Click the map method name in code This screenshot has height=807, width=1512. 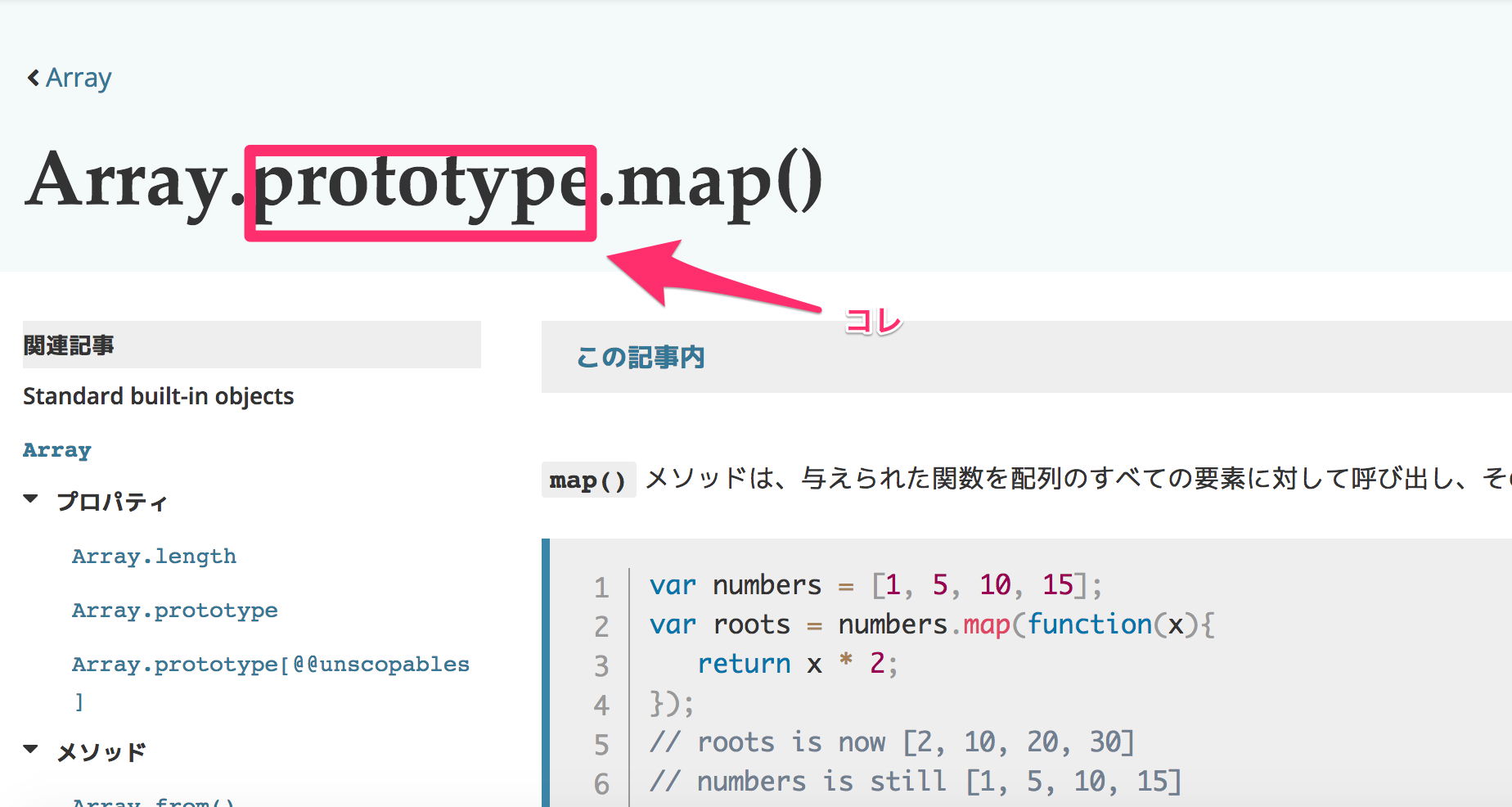pyautogui.click(x=987, y=625)
